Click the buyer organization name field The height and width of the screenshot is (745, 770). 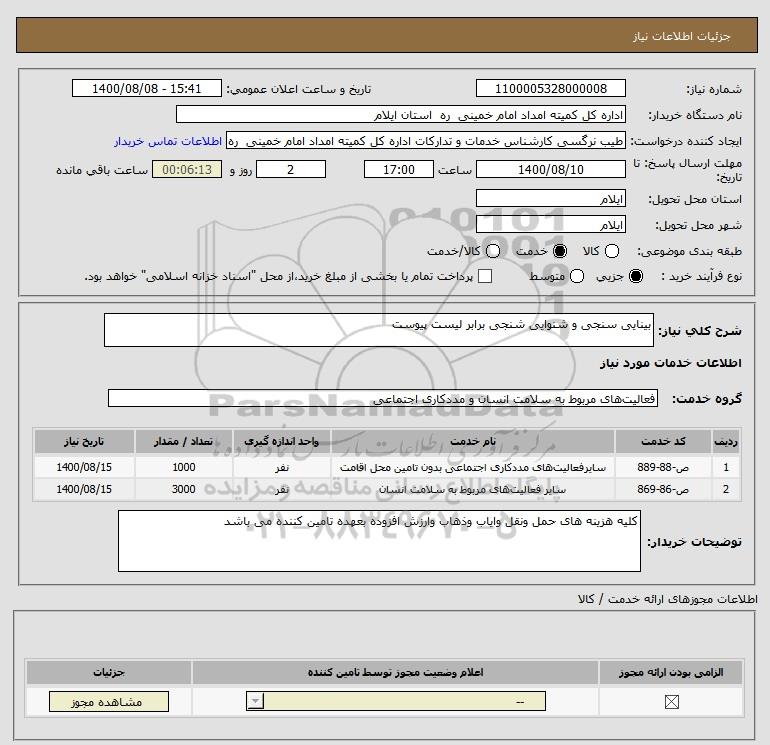click(x=401, y=114)
